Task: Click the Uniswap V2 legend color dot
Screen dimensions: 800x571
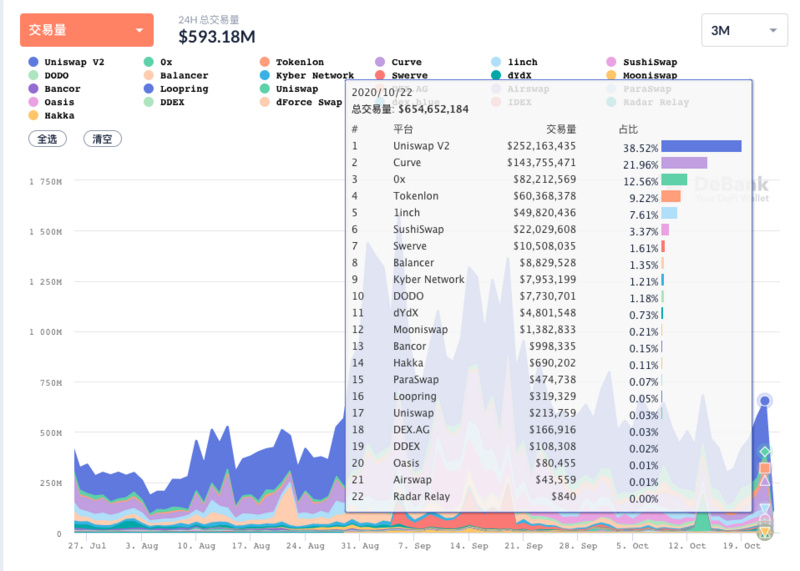Action: (x=34, y=62)
